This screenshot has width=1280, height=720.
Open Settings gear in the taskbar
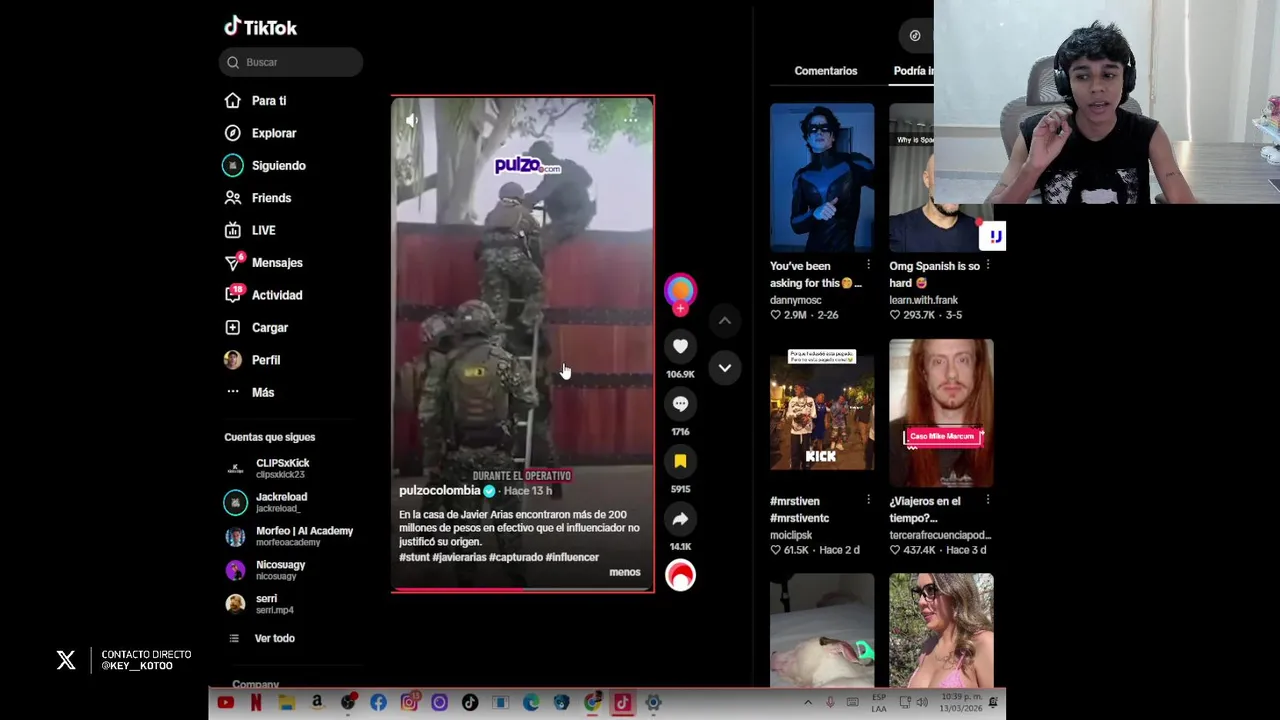click(x=653, y=703)
